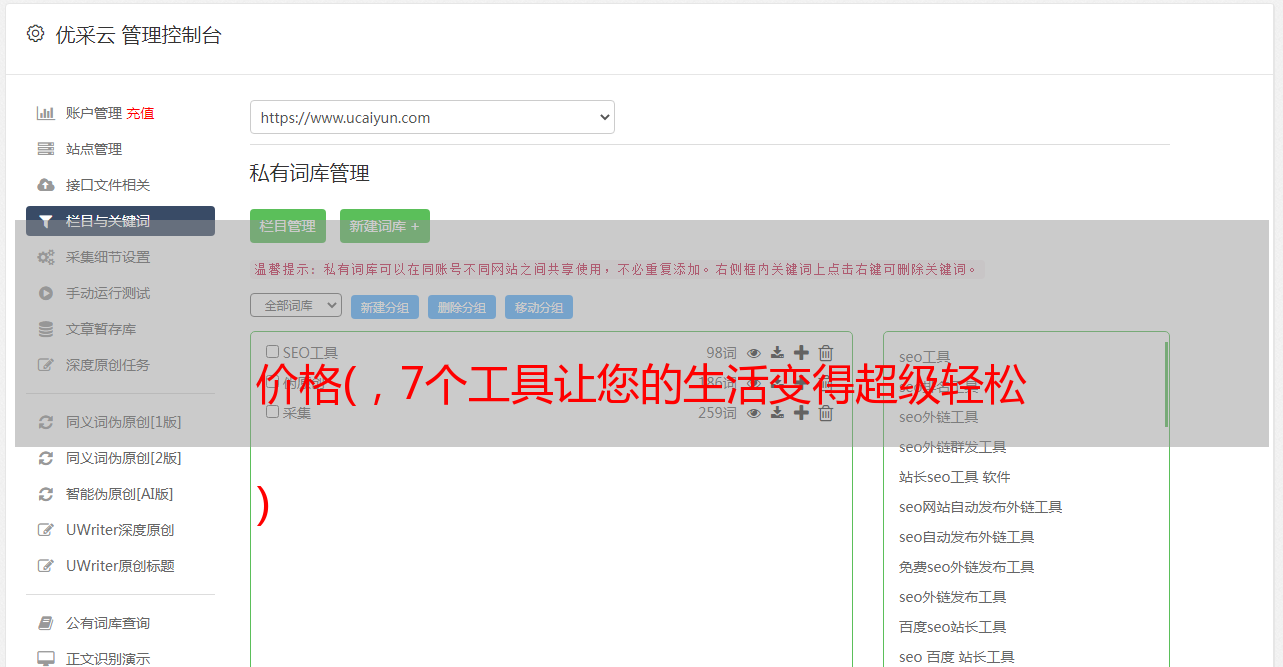Click the green 栏目管理 button

[x=288, y=226]
